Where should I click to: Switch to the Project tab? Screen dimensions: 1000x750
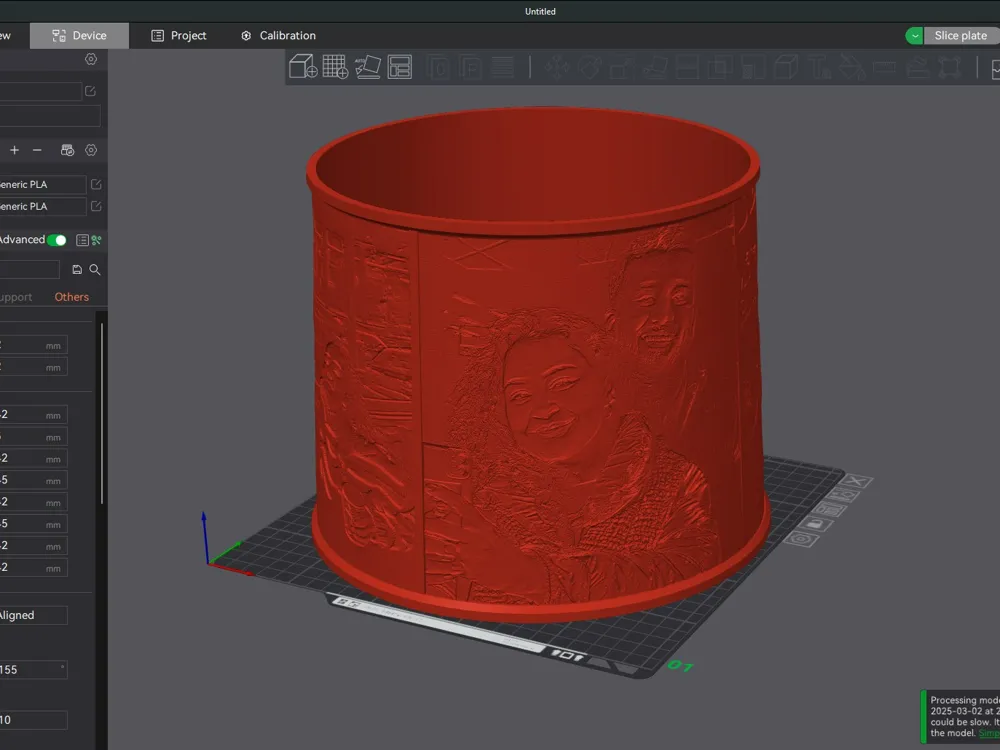tap(179, 36)
